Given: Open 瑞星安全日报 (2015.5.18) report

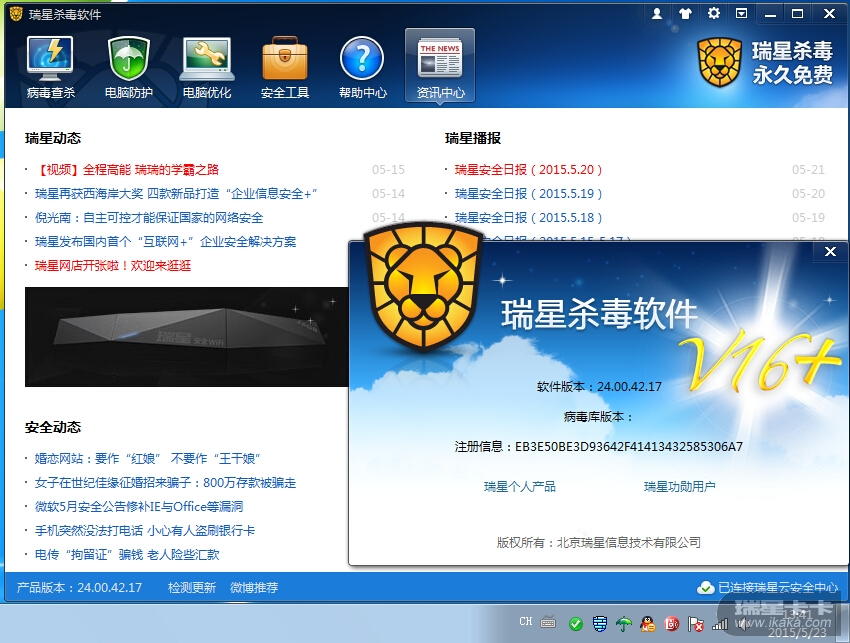Looking at the screenshot, I should 528,217.
